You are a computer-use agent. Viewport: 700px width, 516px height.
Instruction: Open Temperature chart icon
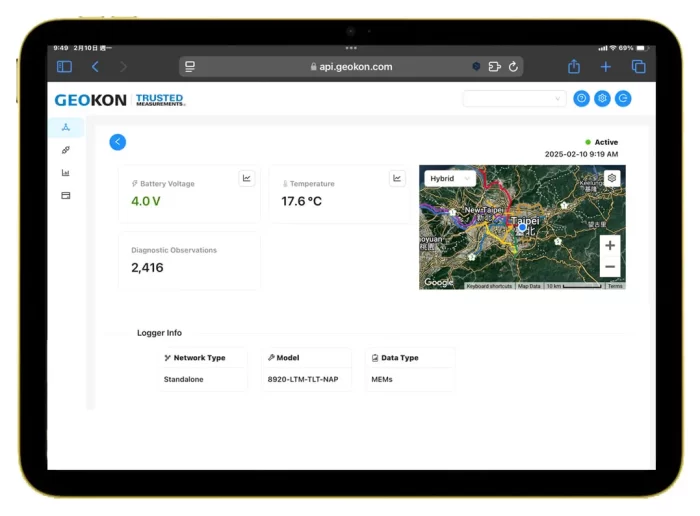(397, 179)
